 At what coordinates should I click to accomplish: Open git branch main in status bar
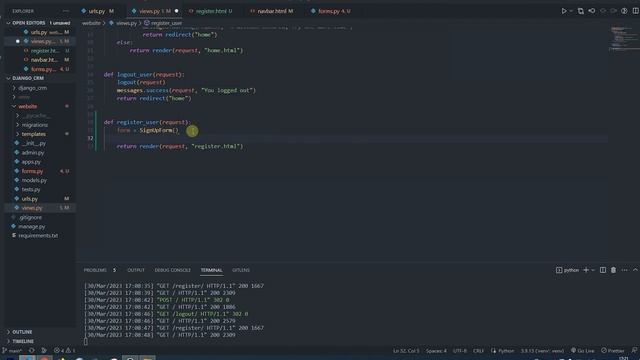[12, 351]
